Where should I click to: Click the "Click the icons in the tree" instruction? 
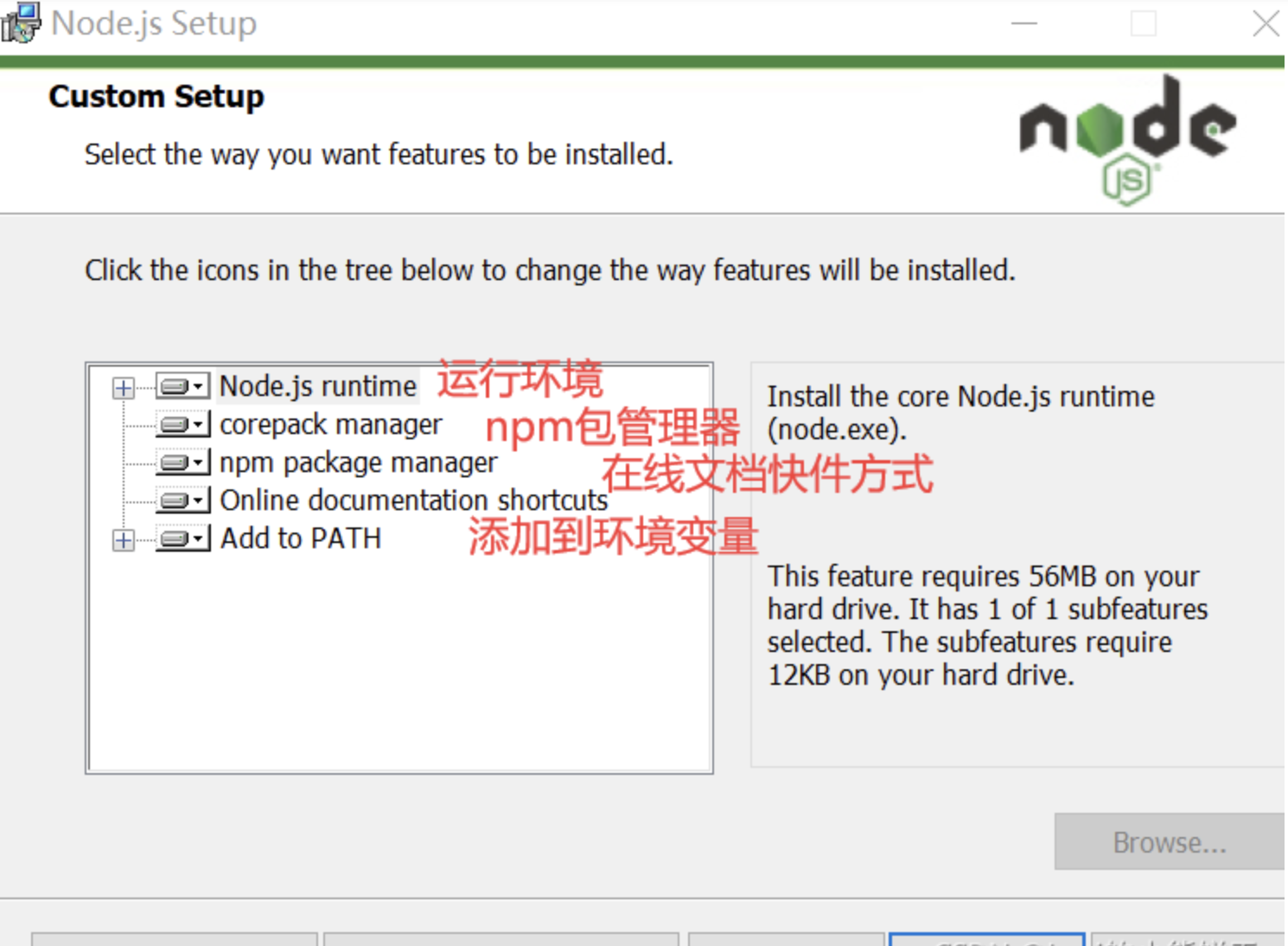[x=550, y=271]
